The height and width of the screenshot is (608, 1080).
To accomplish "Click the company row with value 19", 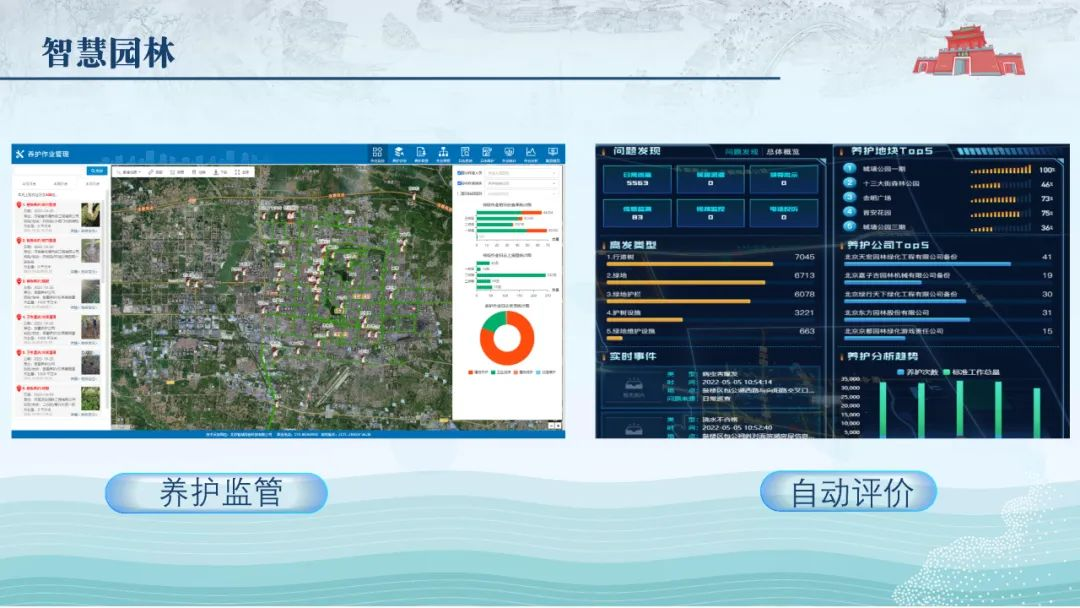I will 948,277.
